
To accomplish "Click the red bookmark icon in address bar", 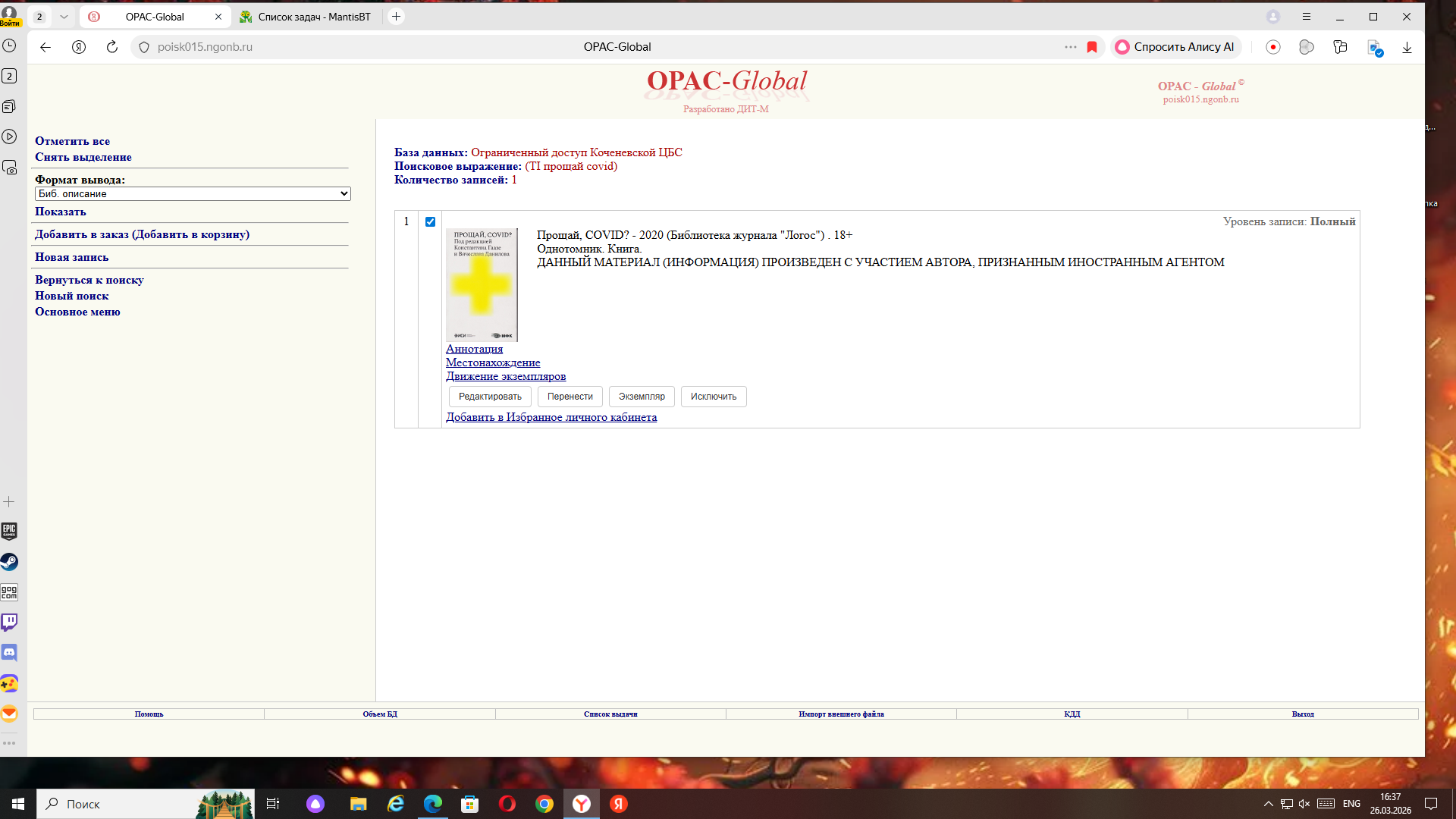I will click(x=1092, y=47).
